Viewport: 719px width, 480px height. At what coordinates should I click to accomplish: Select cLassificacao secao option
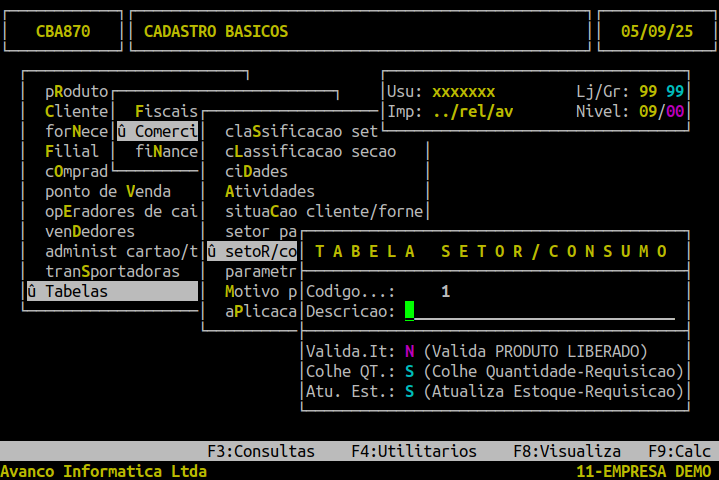310,151
